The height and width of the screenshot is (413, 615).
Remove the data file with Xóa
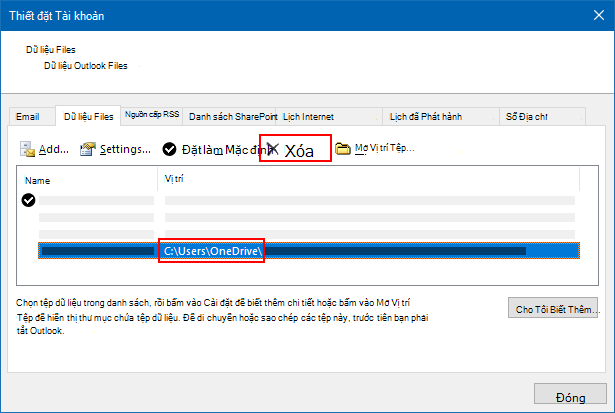tap(299, 151)
